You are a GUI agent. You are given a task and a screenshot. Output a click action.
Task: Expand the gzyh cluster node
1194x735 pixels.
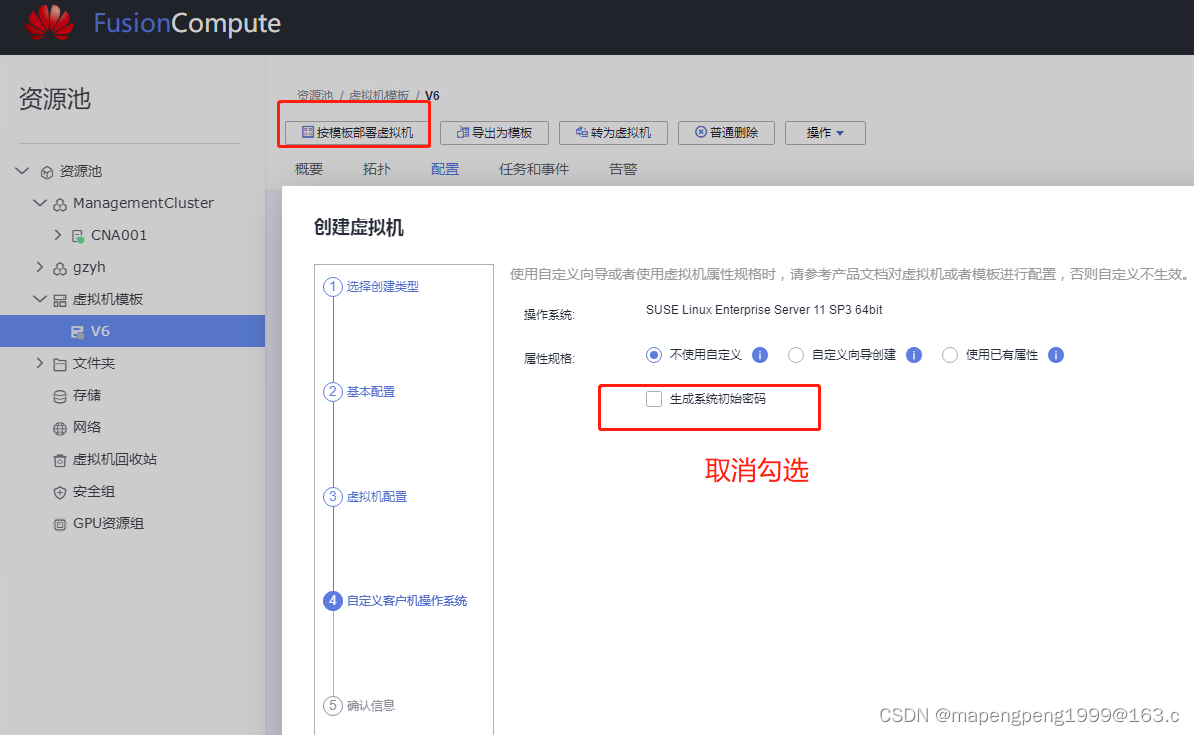click(x=40, y=267)
